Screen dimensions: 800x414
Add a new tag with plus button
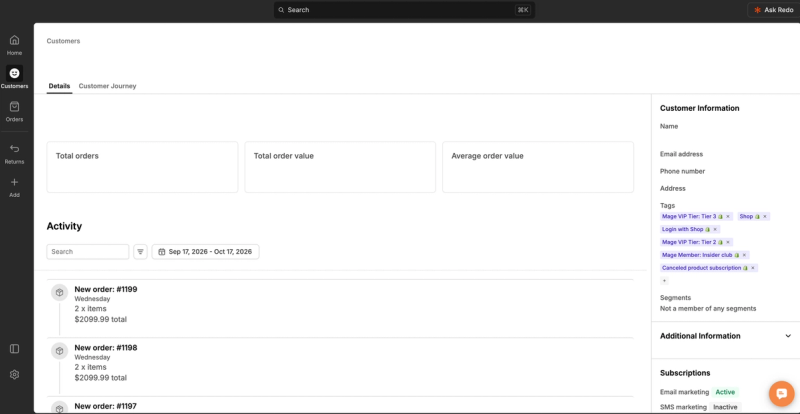[664, 281]
